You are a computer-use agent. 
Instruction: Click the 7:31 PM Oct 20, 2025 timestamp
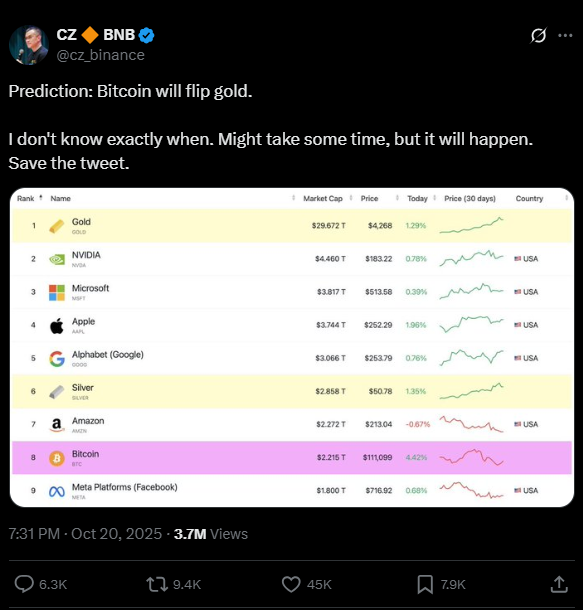[85, 534]
